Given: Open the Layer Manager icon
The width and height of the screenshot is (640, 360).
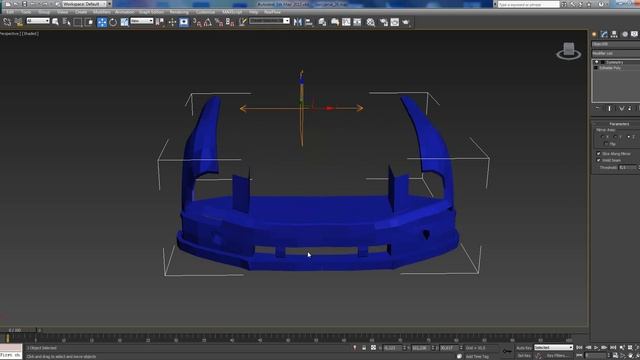Looking at the screenshot, I should [322, 22].
